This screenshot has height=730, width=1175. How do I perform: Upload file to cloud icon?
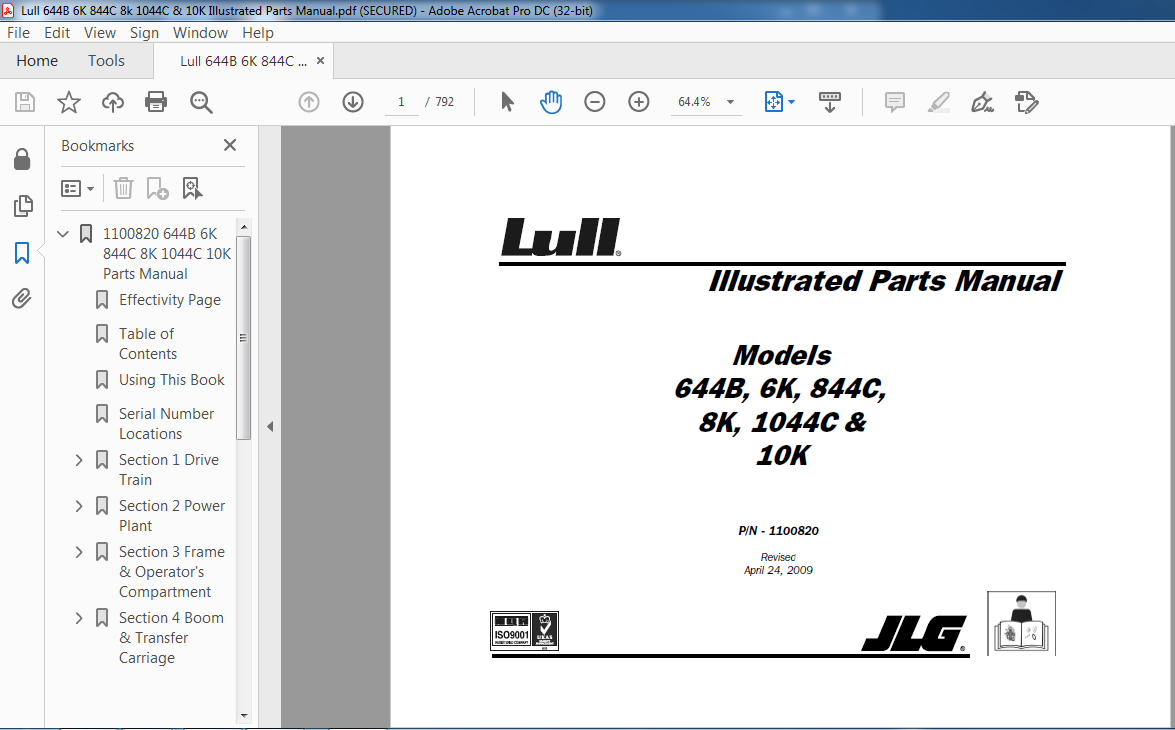tap(112, 102)
